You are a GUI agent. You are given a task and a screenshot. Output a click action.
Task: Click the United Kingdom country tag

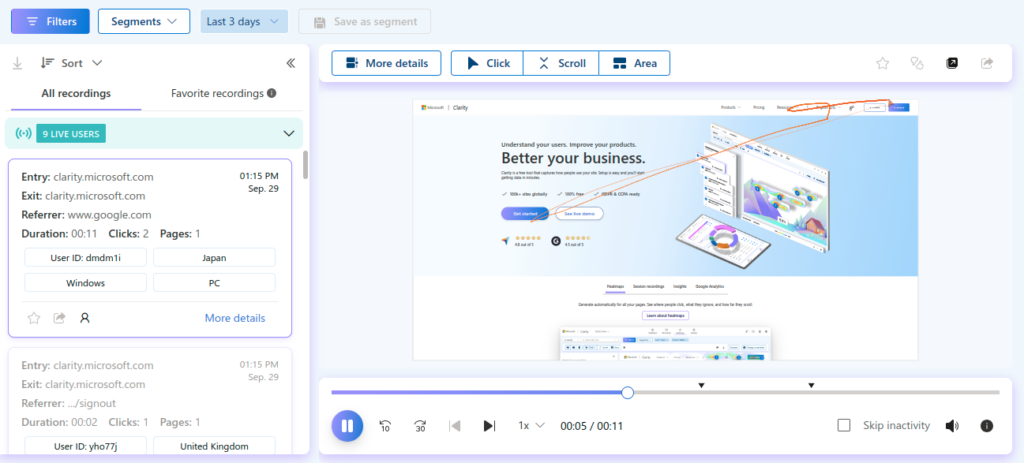click(214, 447)
